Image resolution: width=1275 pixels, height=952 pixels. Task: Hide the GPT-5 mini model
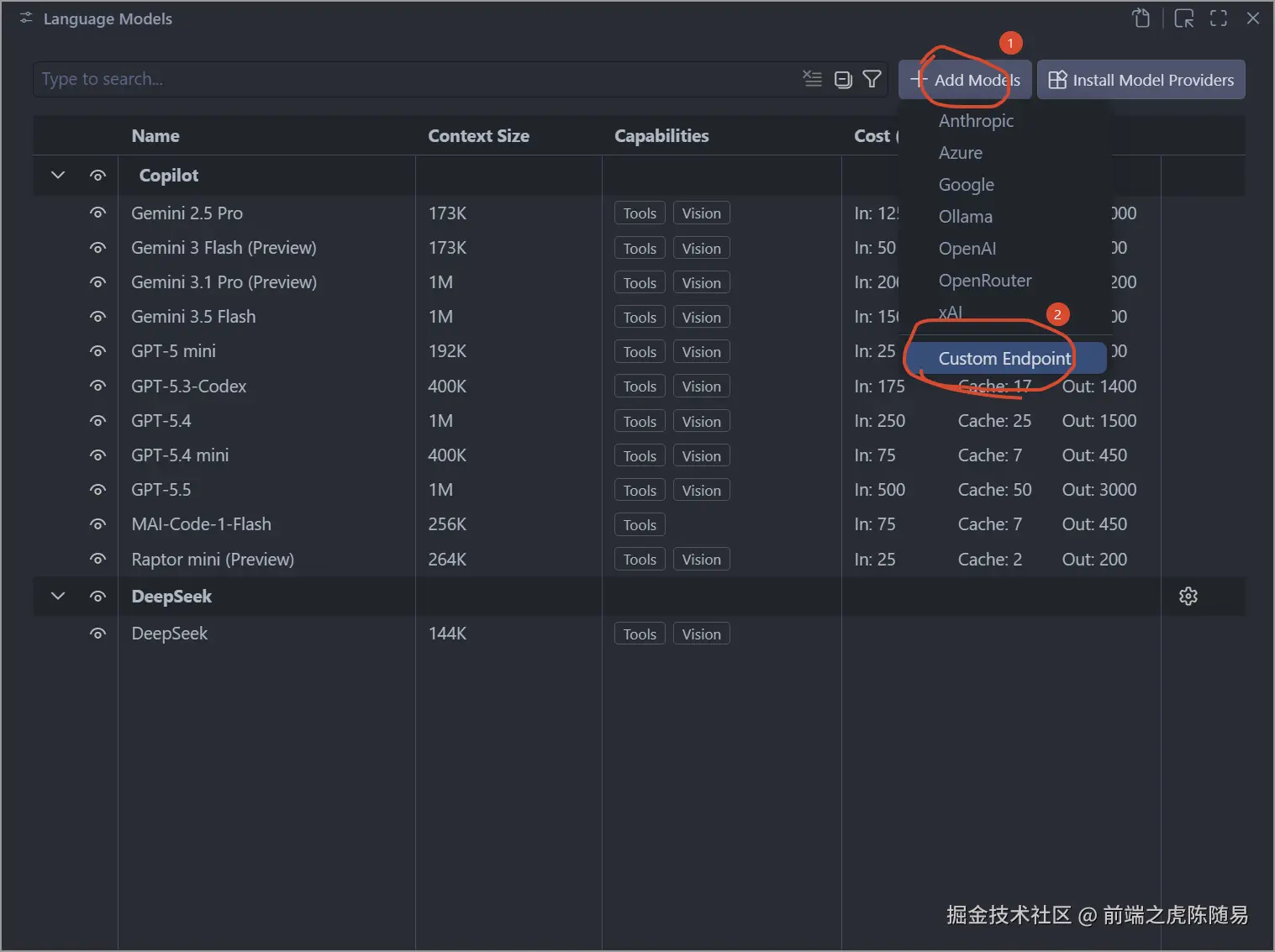98,351
